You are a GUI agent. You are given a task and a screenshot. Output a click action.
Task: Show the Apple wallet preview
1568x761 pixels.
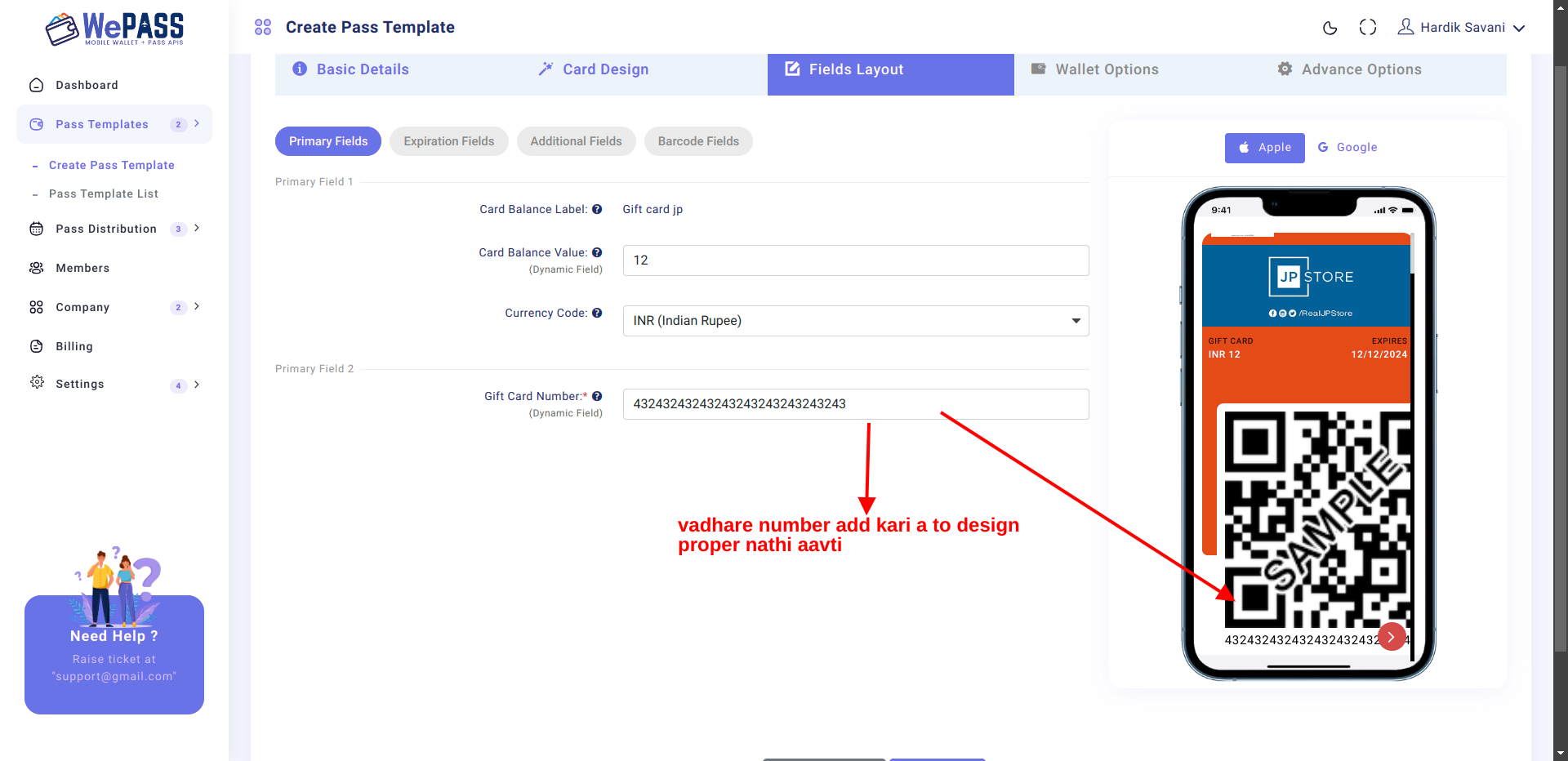click(x=1265, y=148)
